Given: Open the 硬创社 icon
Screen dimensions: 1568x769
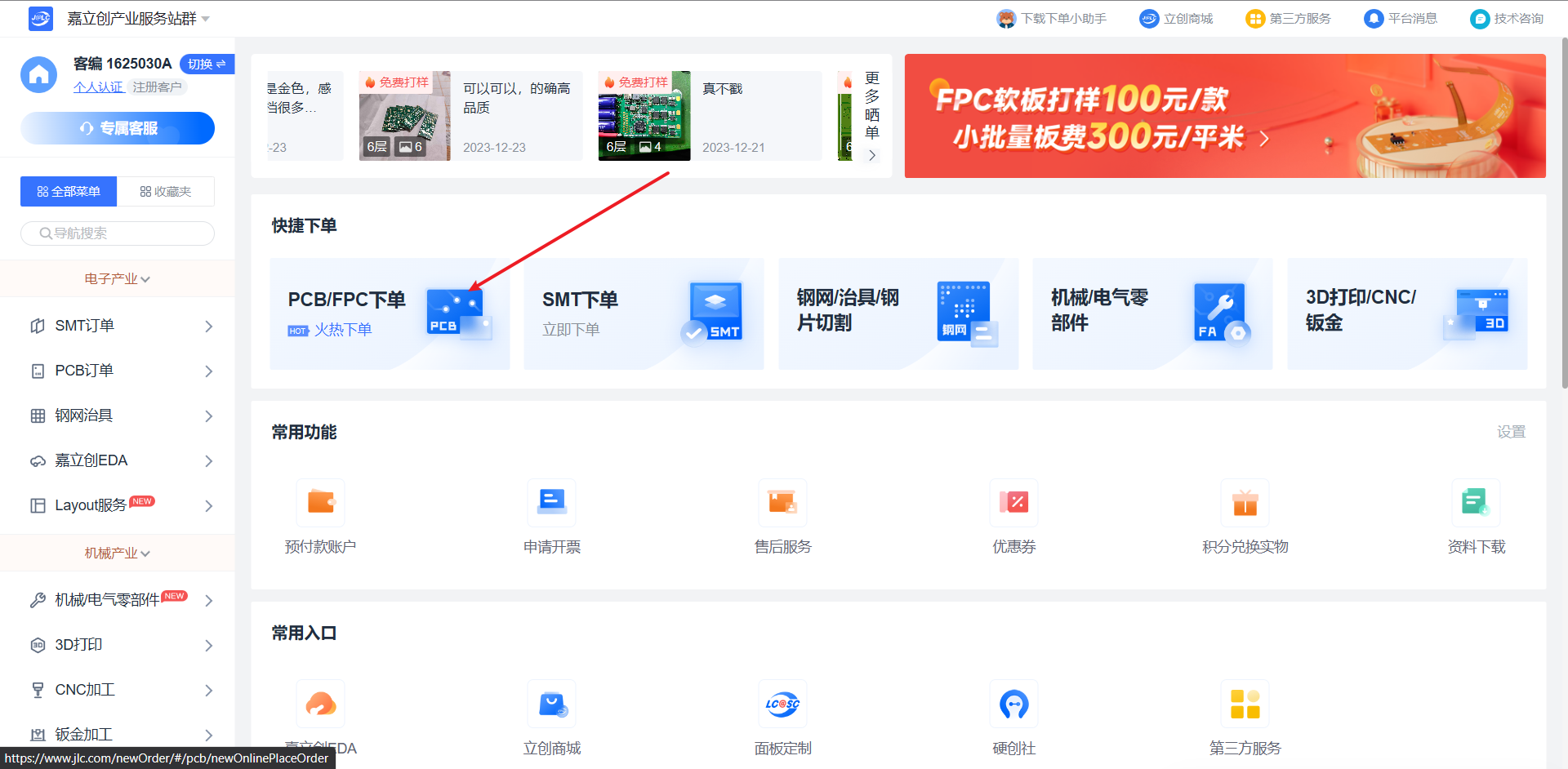Looking at the screenshot, I should pos(1013,704).
